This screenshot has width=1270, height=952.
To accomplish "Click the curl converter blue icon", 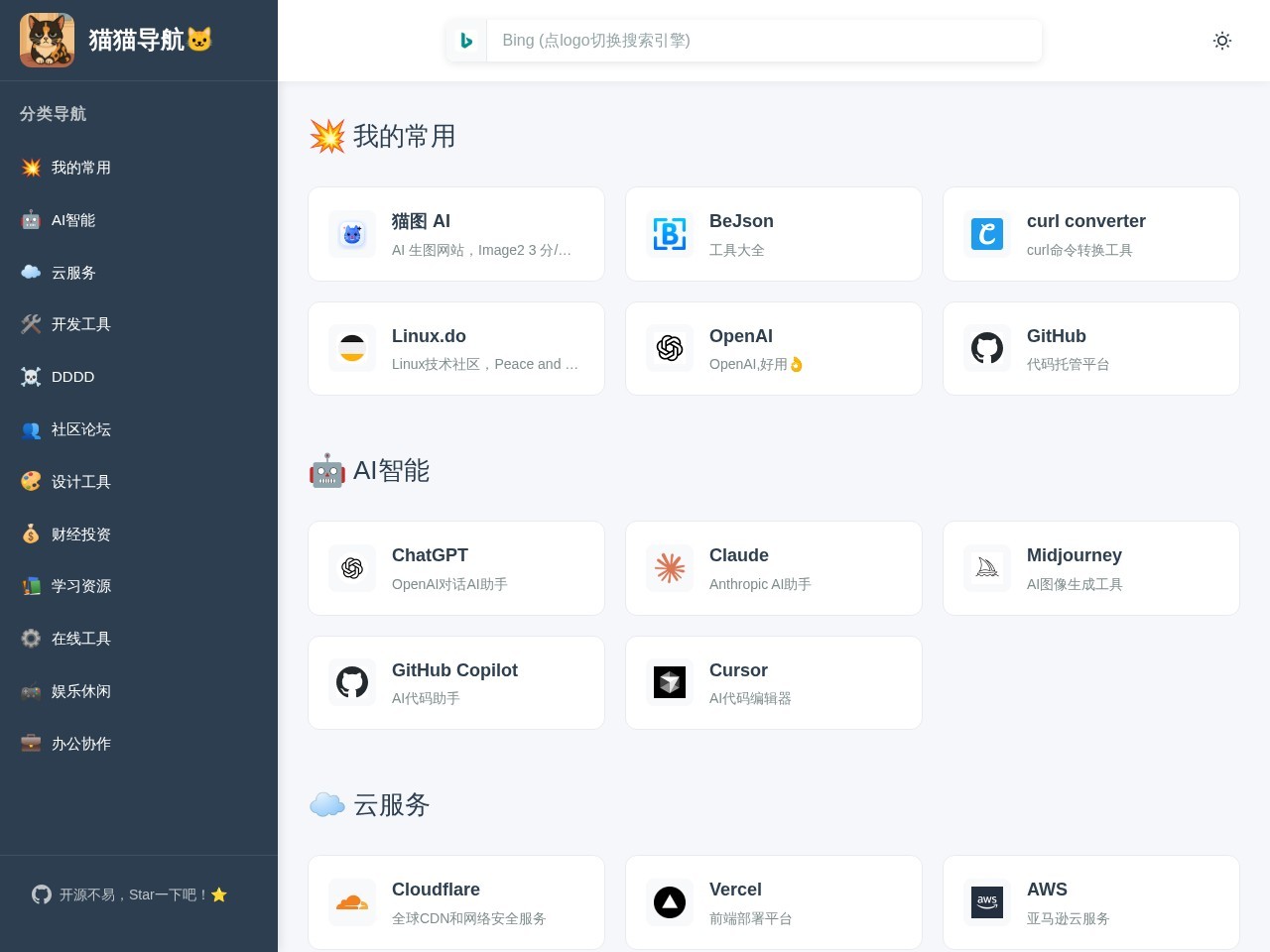I will click(x=987, y=234).
